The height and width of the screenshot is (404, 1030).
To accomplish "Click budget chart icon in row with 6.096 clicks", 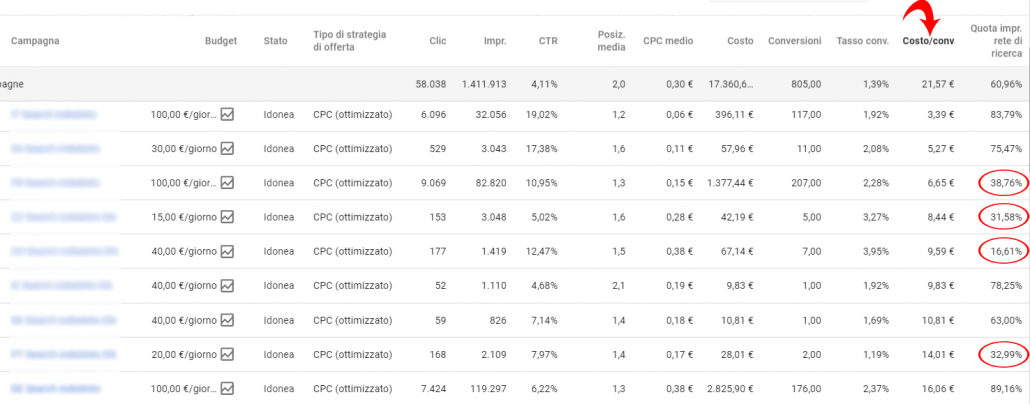I will coord(227,115).
